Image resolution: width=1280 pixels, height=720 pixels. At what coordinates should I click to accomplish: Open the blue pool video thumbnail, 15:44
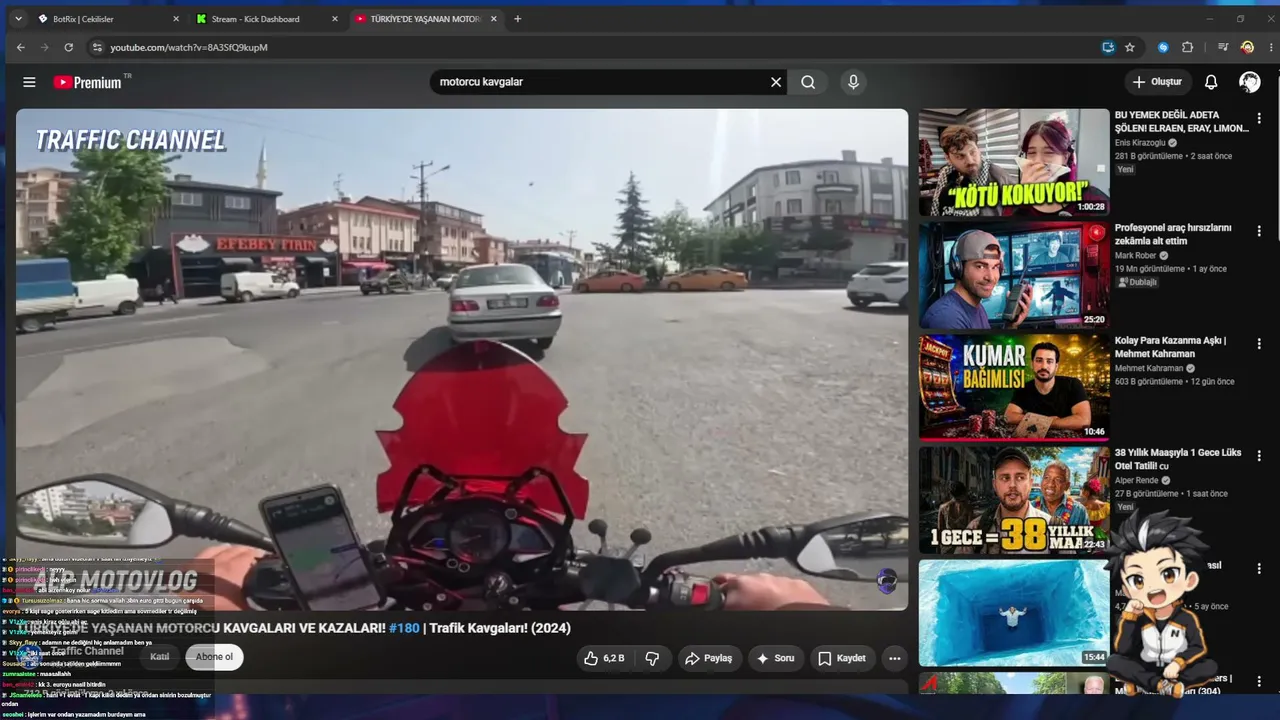pos(1014,613)
